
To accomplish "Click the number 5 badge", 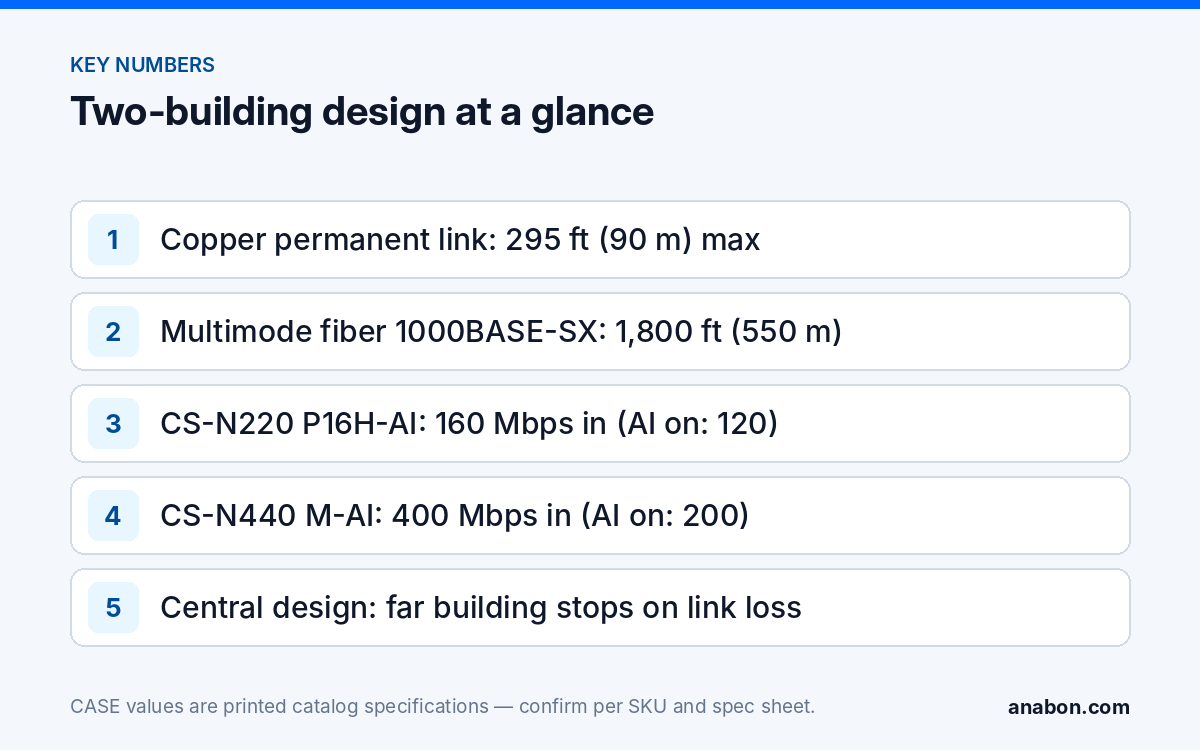I will click(x=113, y=608).
